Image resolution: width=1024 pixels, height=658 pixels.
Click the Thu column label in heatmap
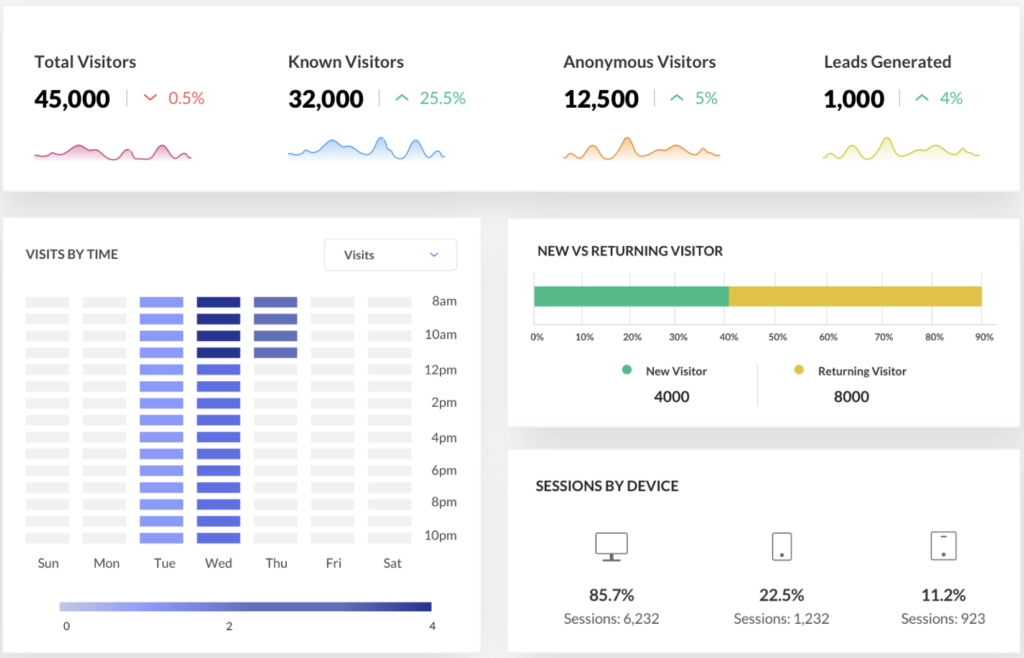tap(276, 563)
